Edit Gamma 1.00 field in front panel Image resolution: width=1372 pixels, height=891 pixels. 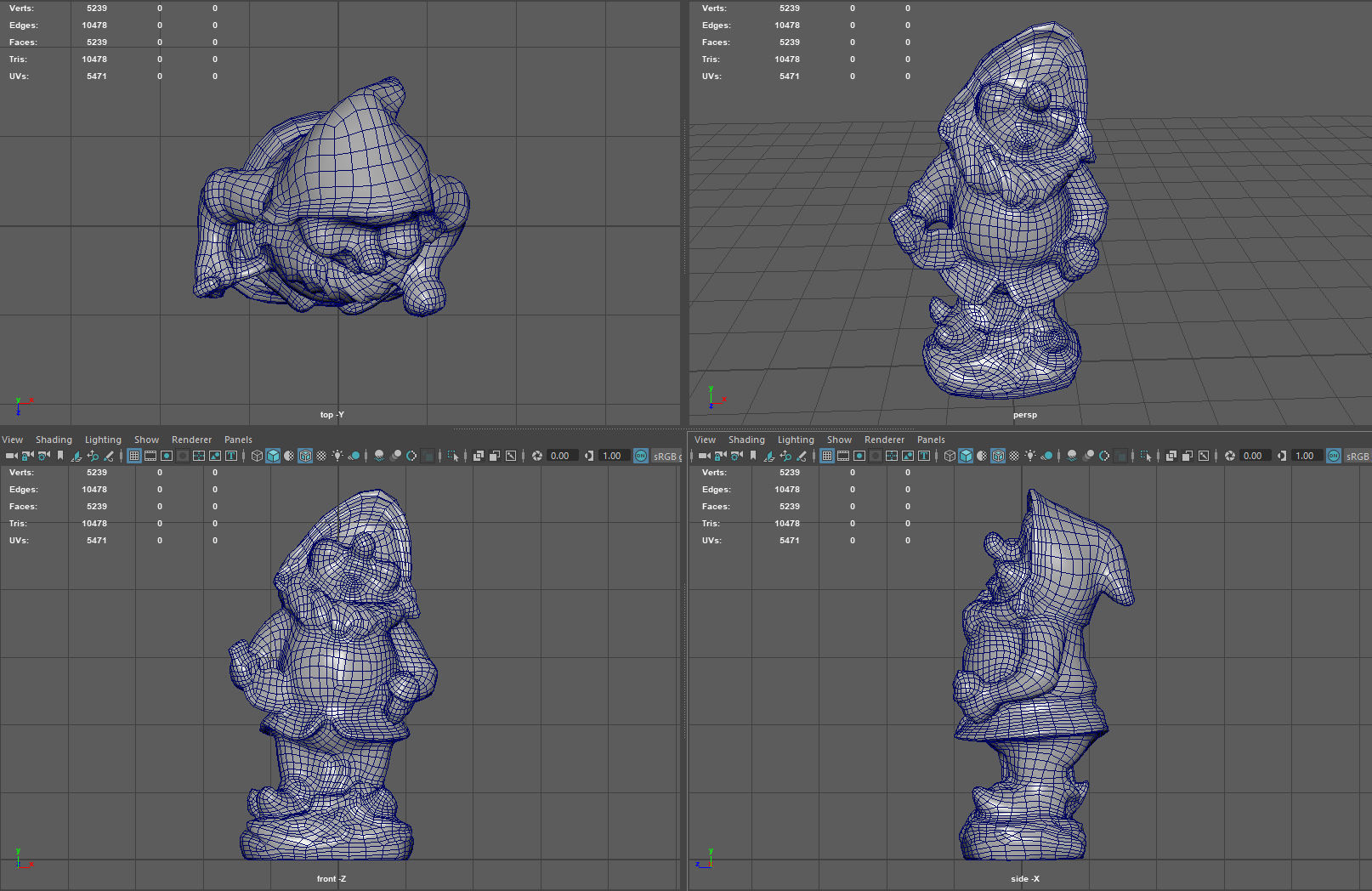click(614, 456)
